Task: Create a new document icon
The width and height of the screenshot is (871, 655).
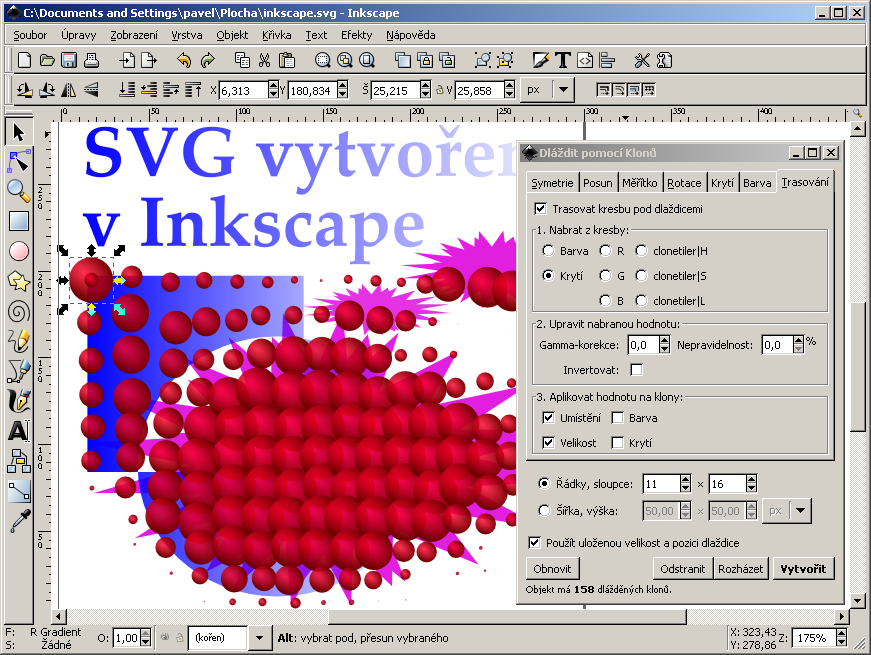Action: pos(24,60)
